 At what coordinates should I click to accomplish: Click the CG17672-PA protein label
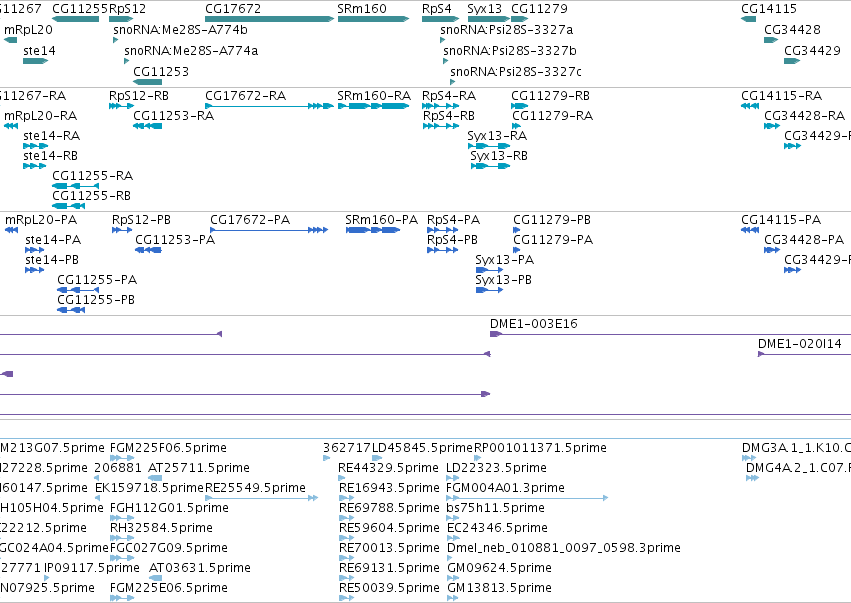click(x=250, y=220)
